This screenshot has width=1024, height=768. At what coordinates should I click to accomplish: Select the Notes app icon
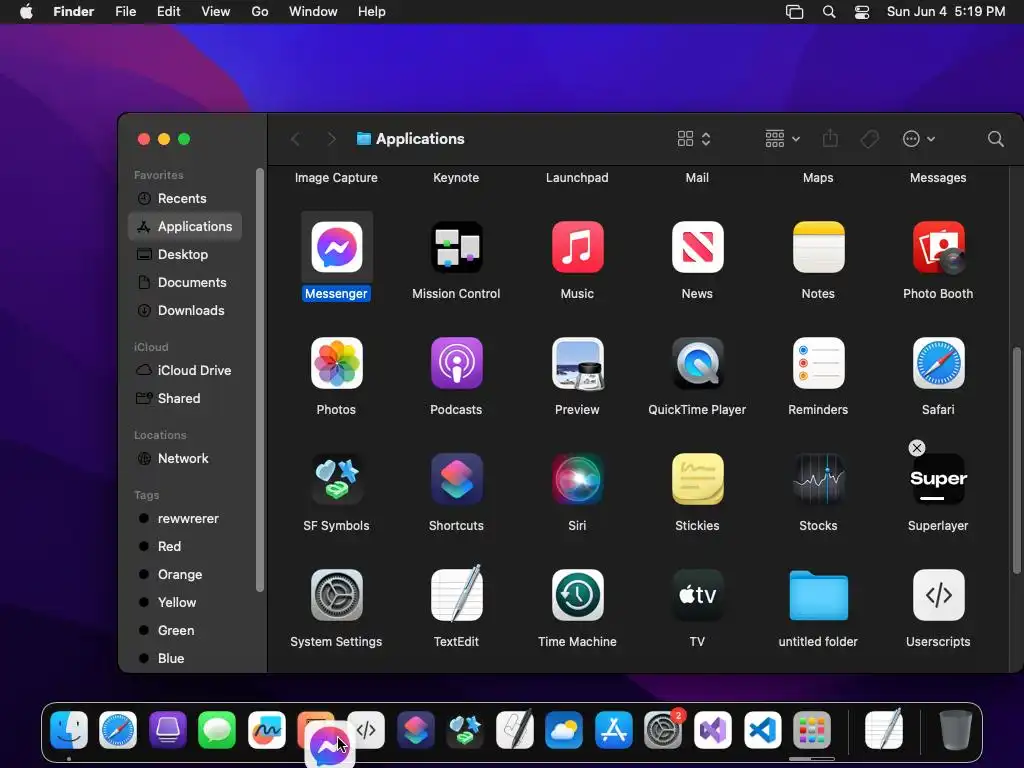[818, 247]
